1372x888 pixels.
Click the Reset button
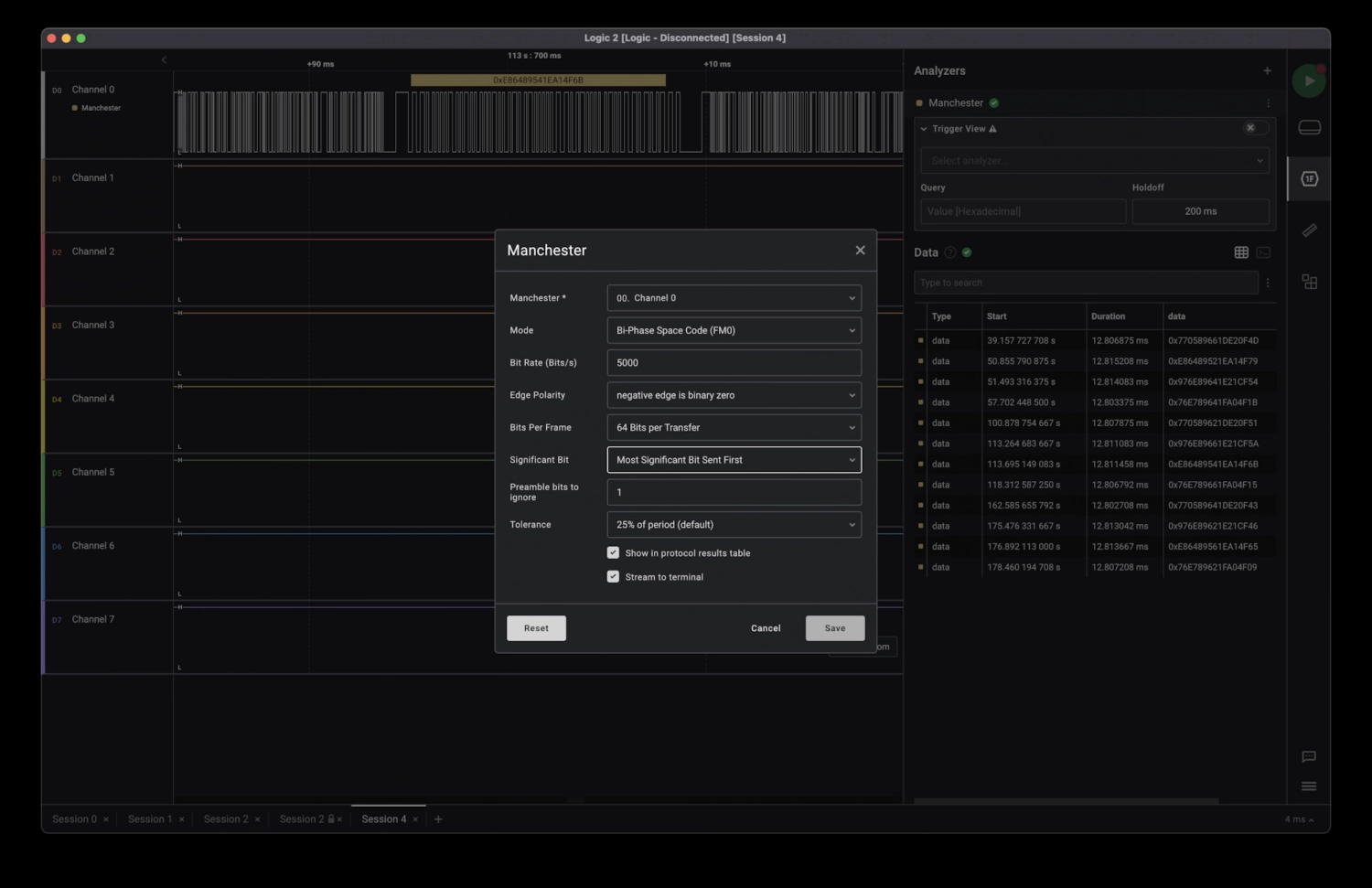pos(536,628)
